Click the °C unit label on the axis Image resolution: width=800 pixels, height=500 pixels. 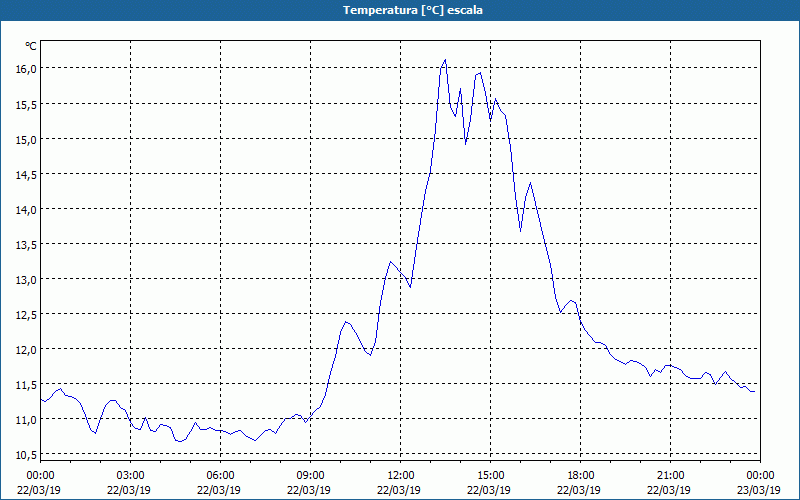point(31,46)
